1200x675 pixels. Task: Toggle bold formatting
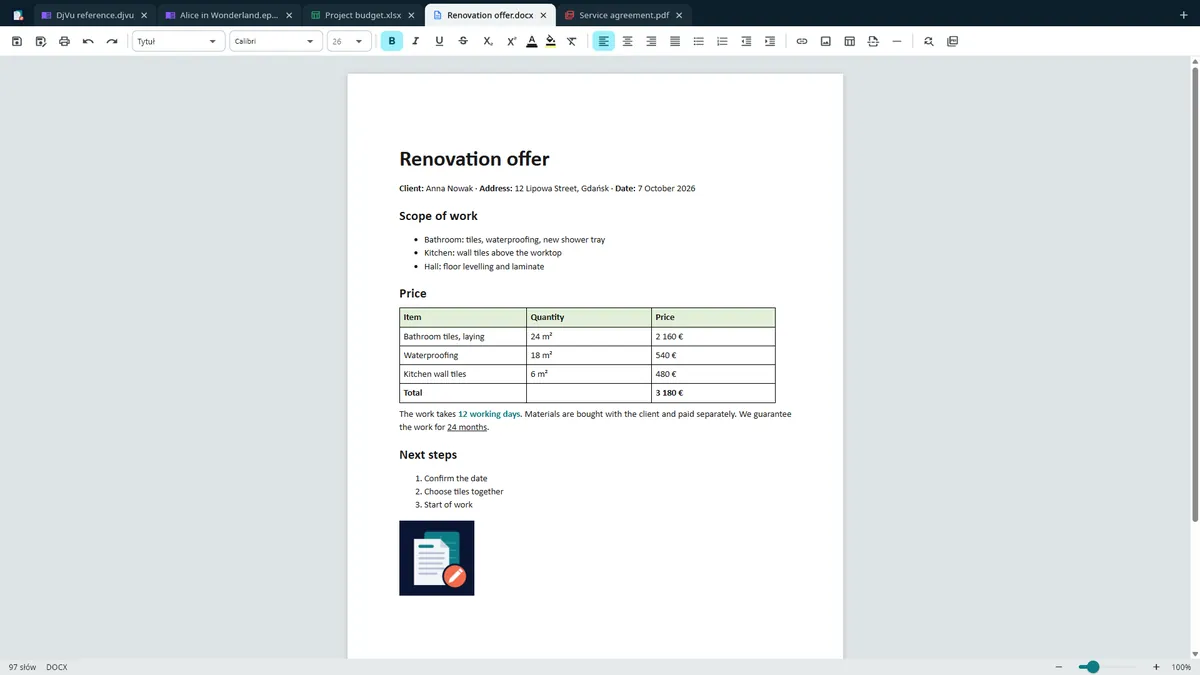pyautogui.click(x=392, y=41)
